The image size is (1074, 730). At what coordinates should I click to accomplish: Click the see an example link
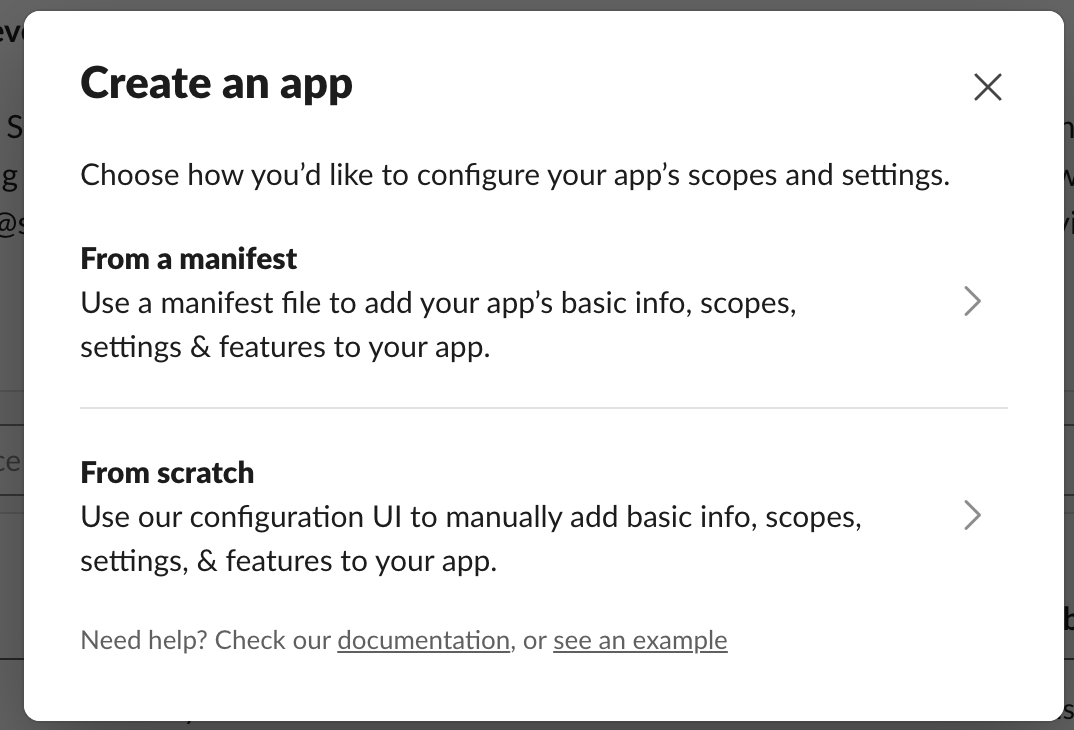coord(640,640)
